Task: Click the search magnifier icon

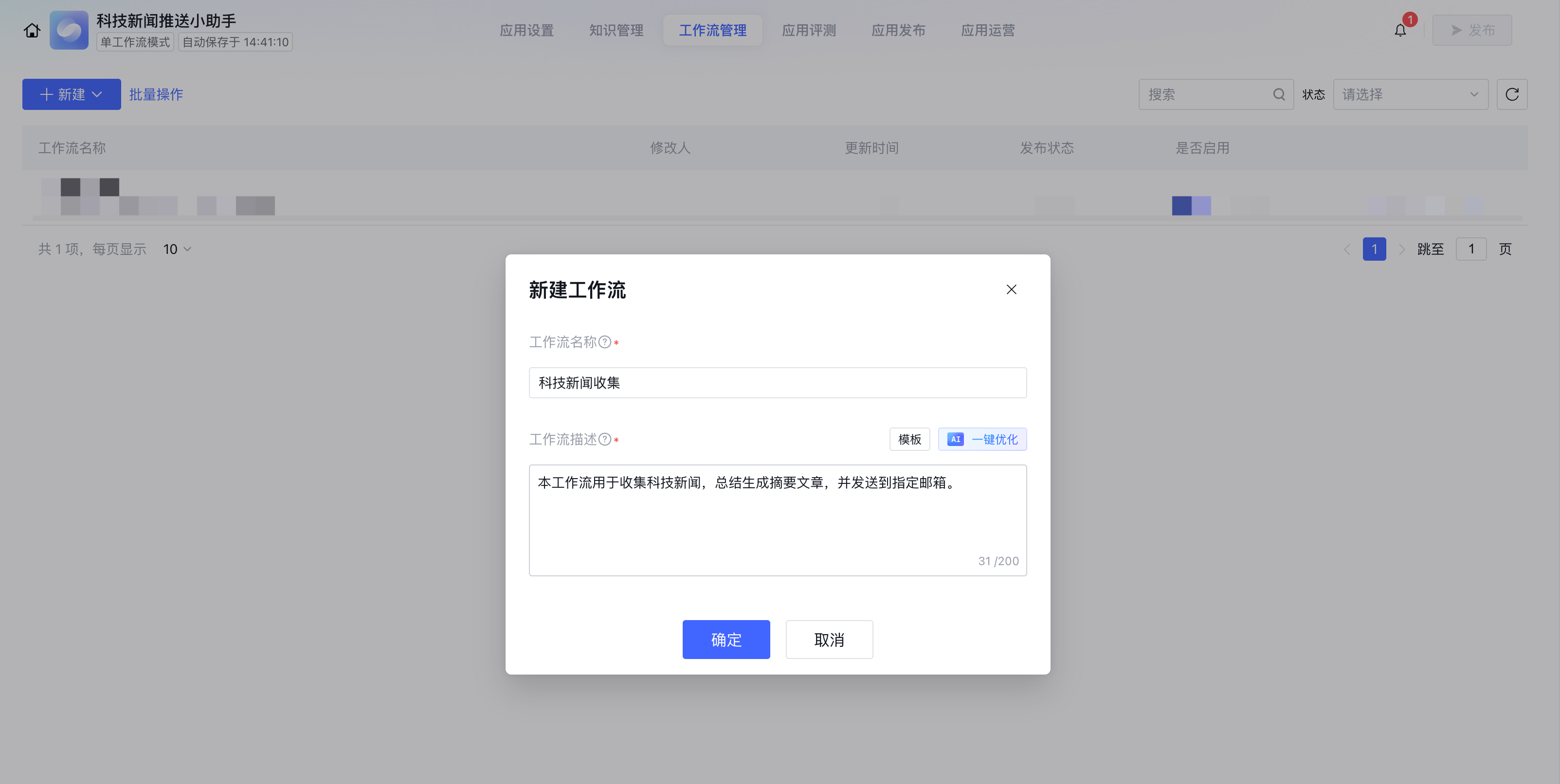Action: (1278, 94)
